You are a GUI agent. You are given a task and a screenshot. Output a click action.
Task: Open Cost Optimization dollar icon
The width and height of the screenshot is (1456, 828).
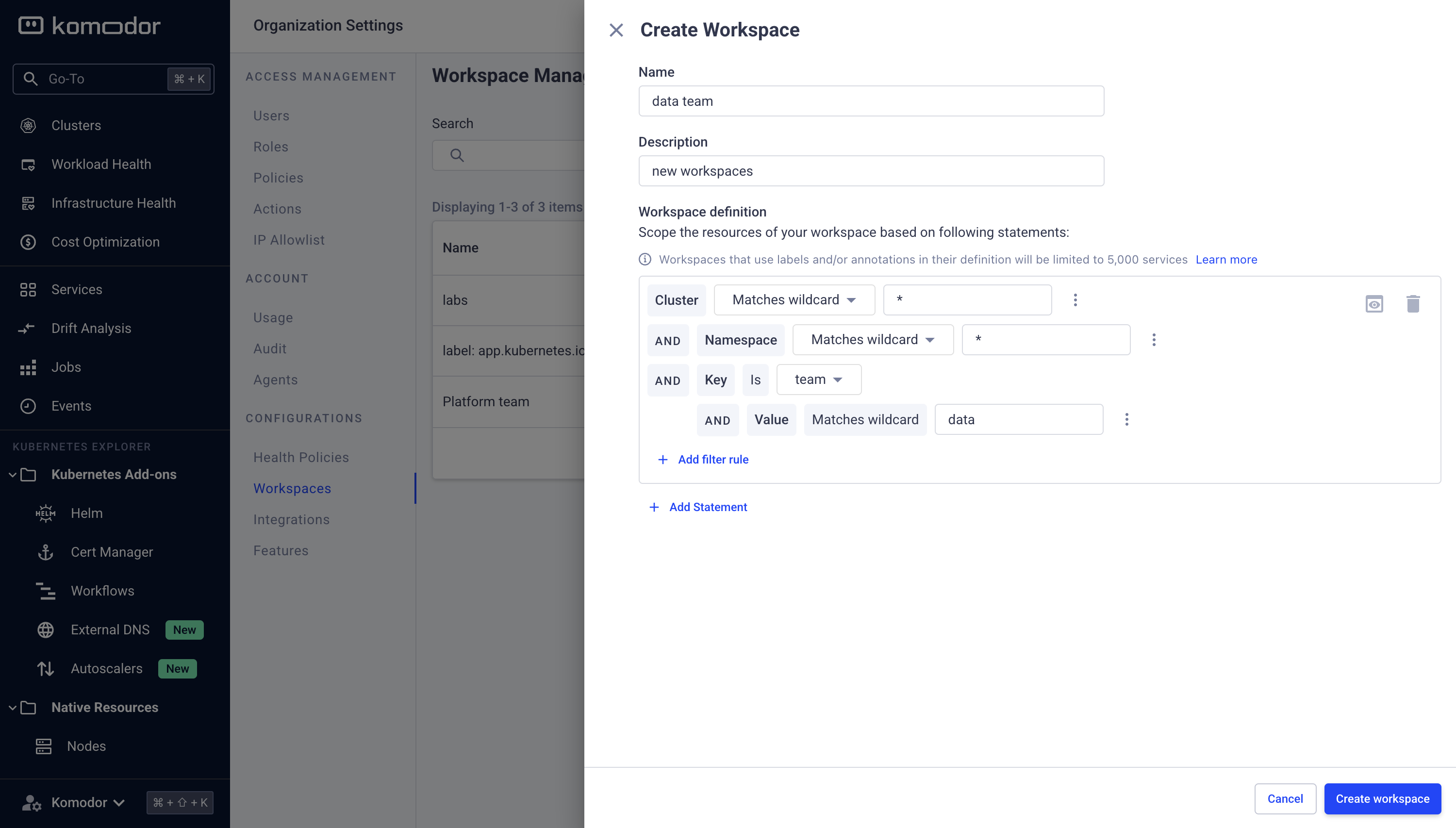tap(28, 242)
